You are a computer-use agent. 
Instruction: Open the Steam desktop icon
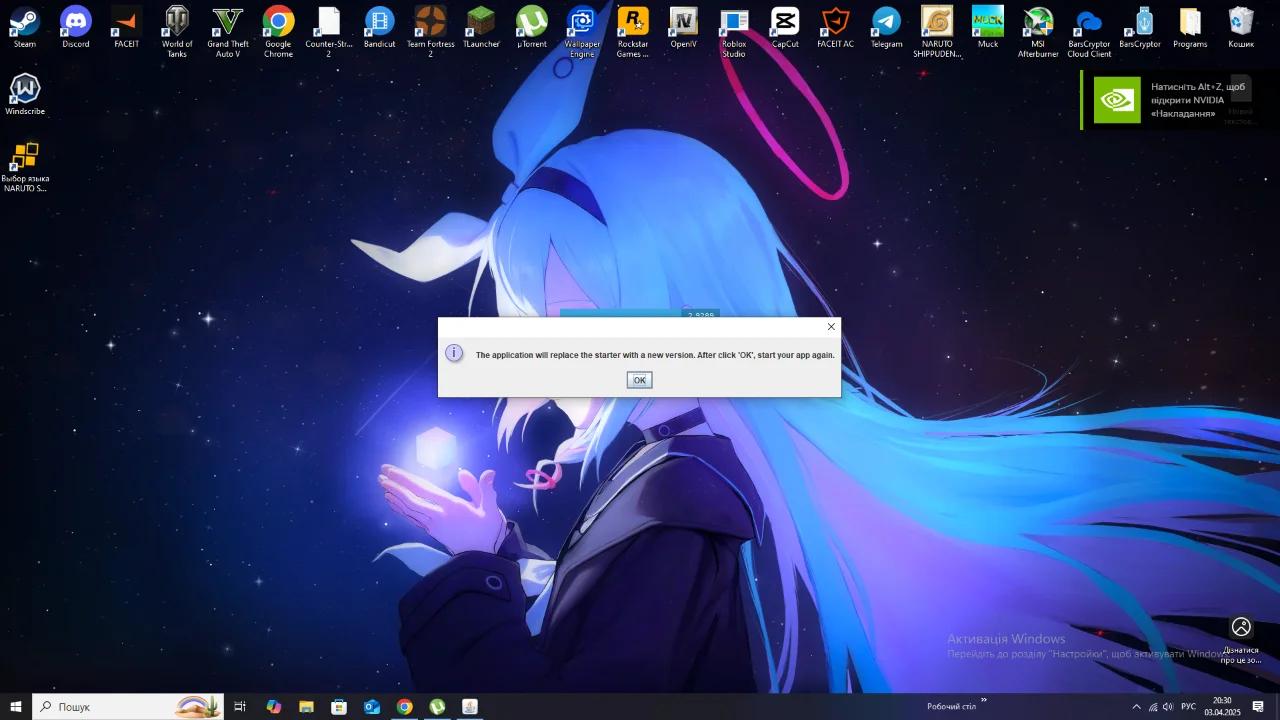click(x=25, y=28)
